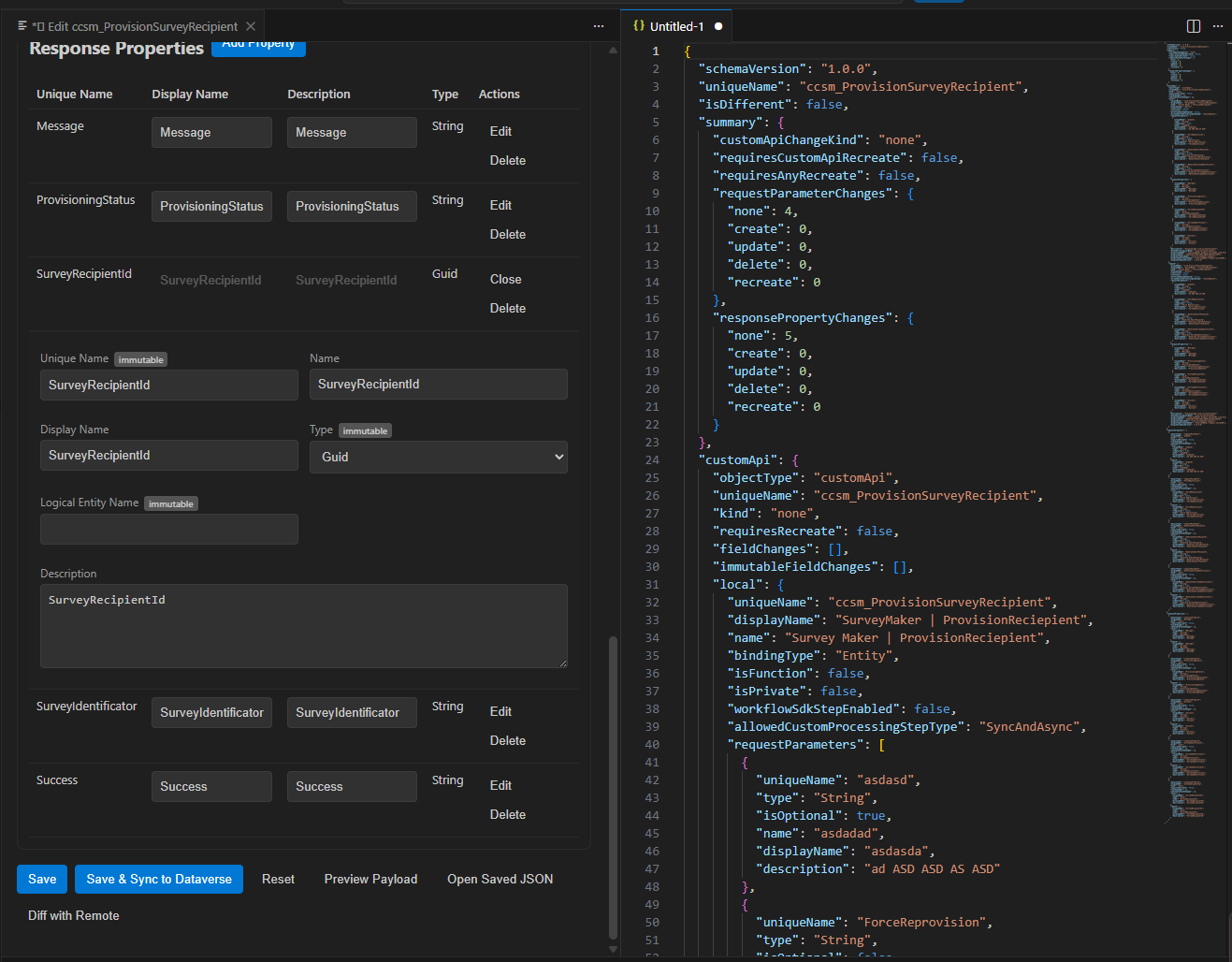Edit the ProvisioningStatus property

coord(500,206)
